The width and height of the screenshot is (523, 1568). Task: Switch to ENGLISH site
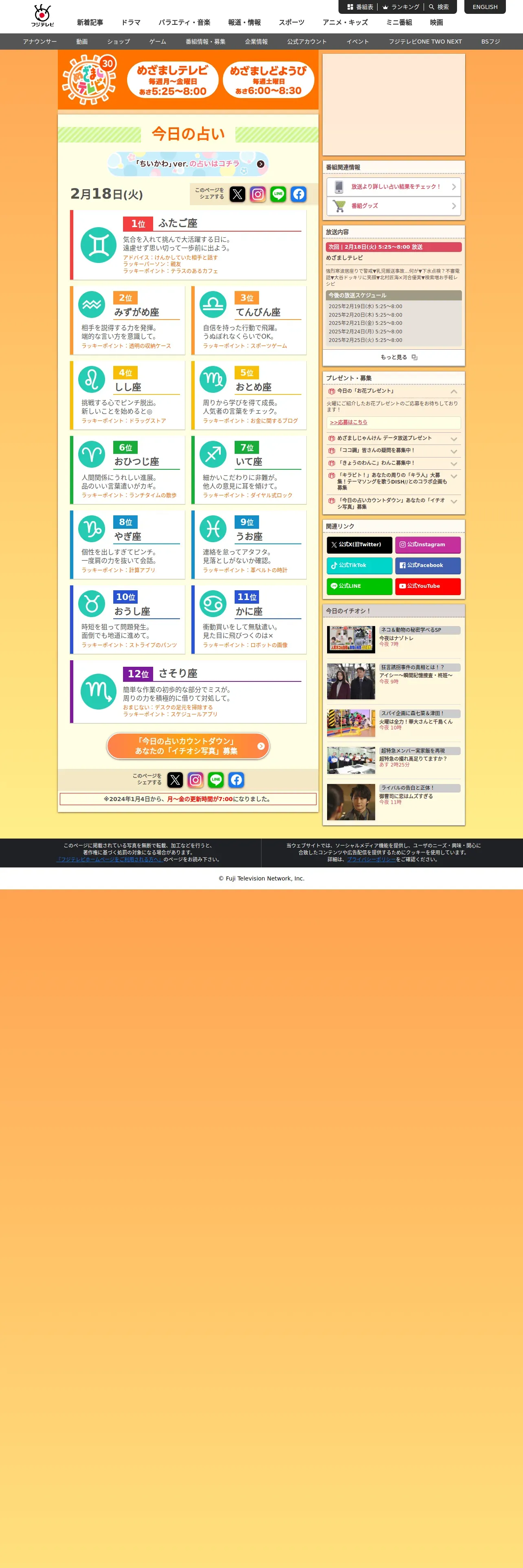[485, 7]
